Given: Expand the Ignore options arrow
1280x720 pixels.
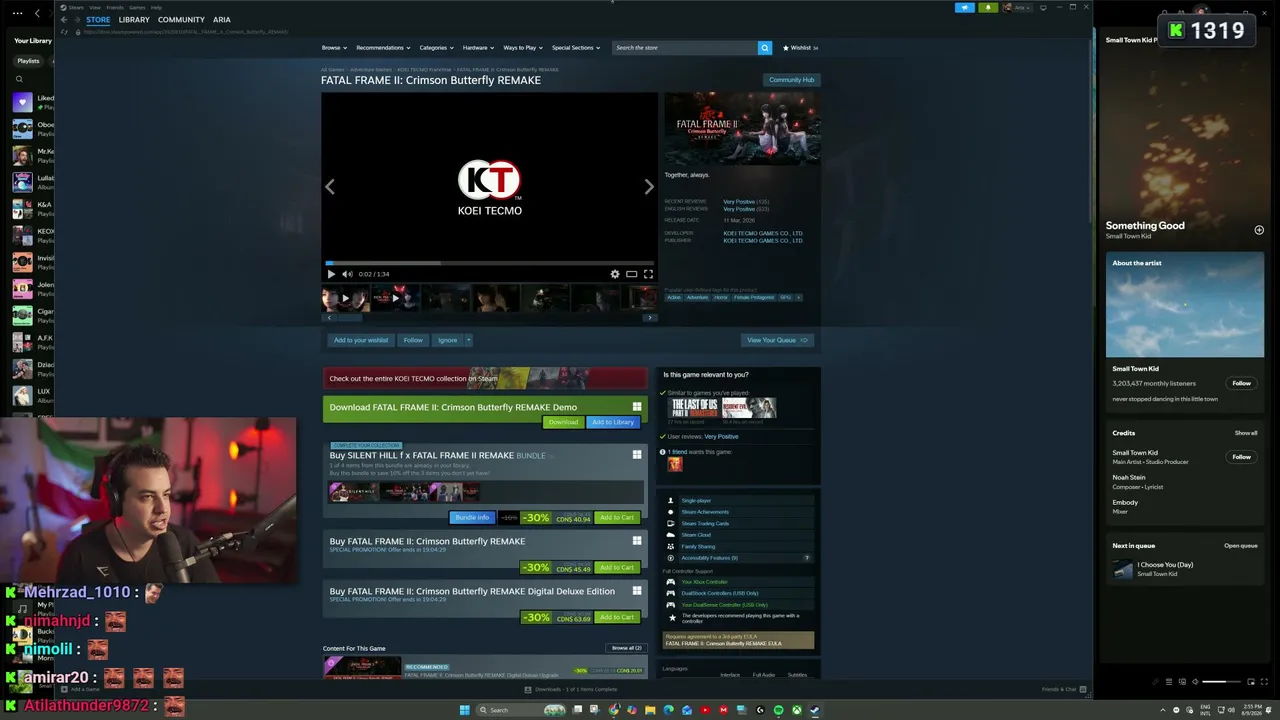Looking at the screenshot, I should point(468,340).
